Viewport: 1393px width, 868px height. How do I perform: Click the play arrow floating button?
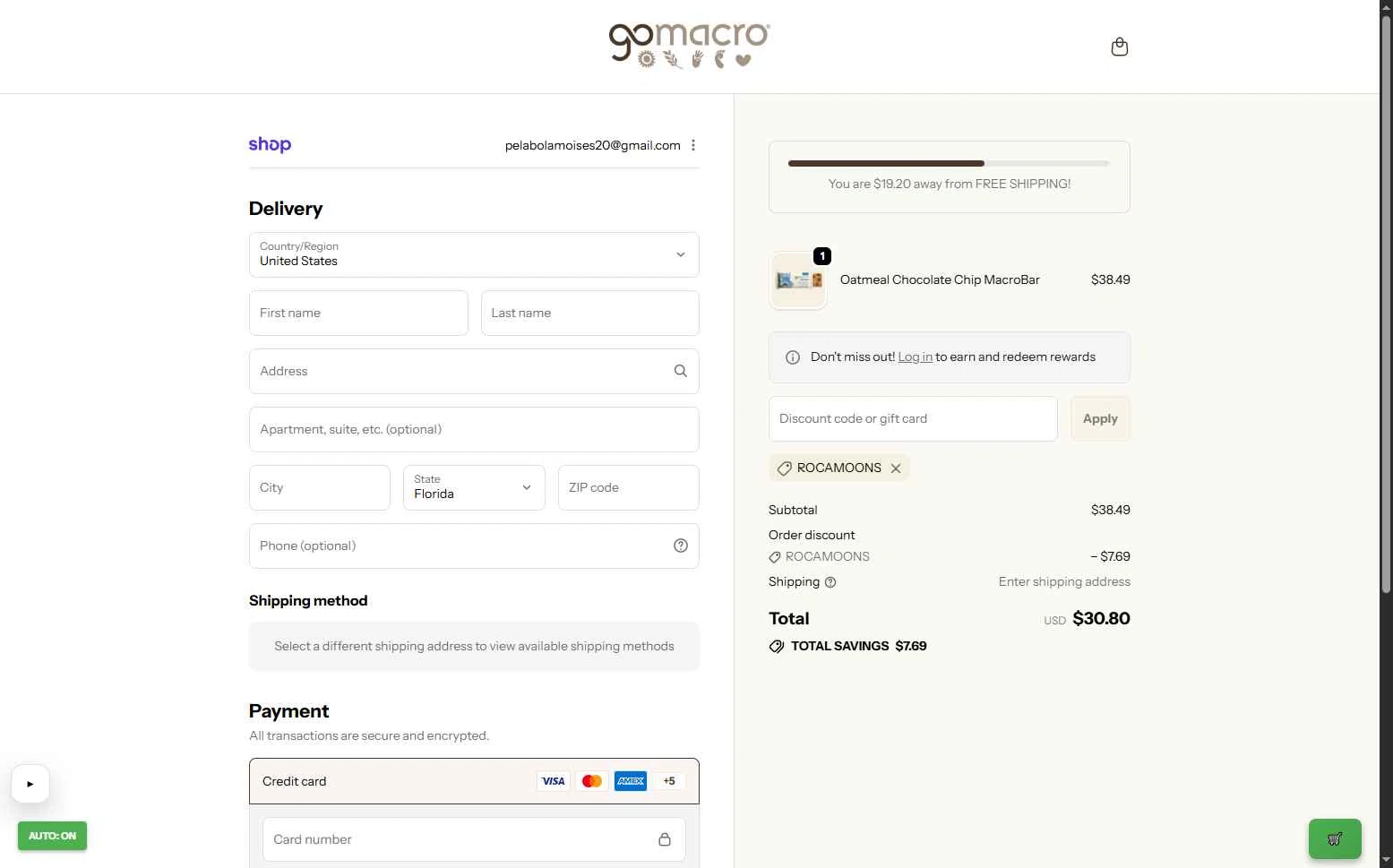[x=30, y=784]
